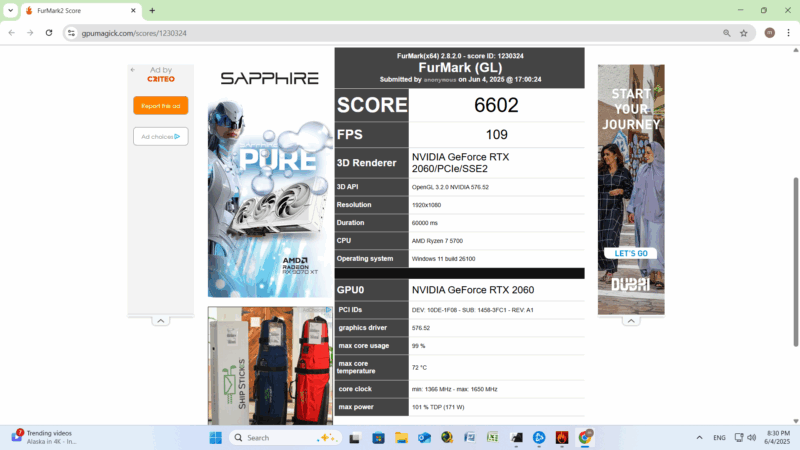
Task: Open a new browser tab
Action: [x=152, y=10]
